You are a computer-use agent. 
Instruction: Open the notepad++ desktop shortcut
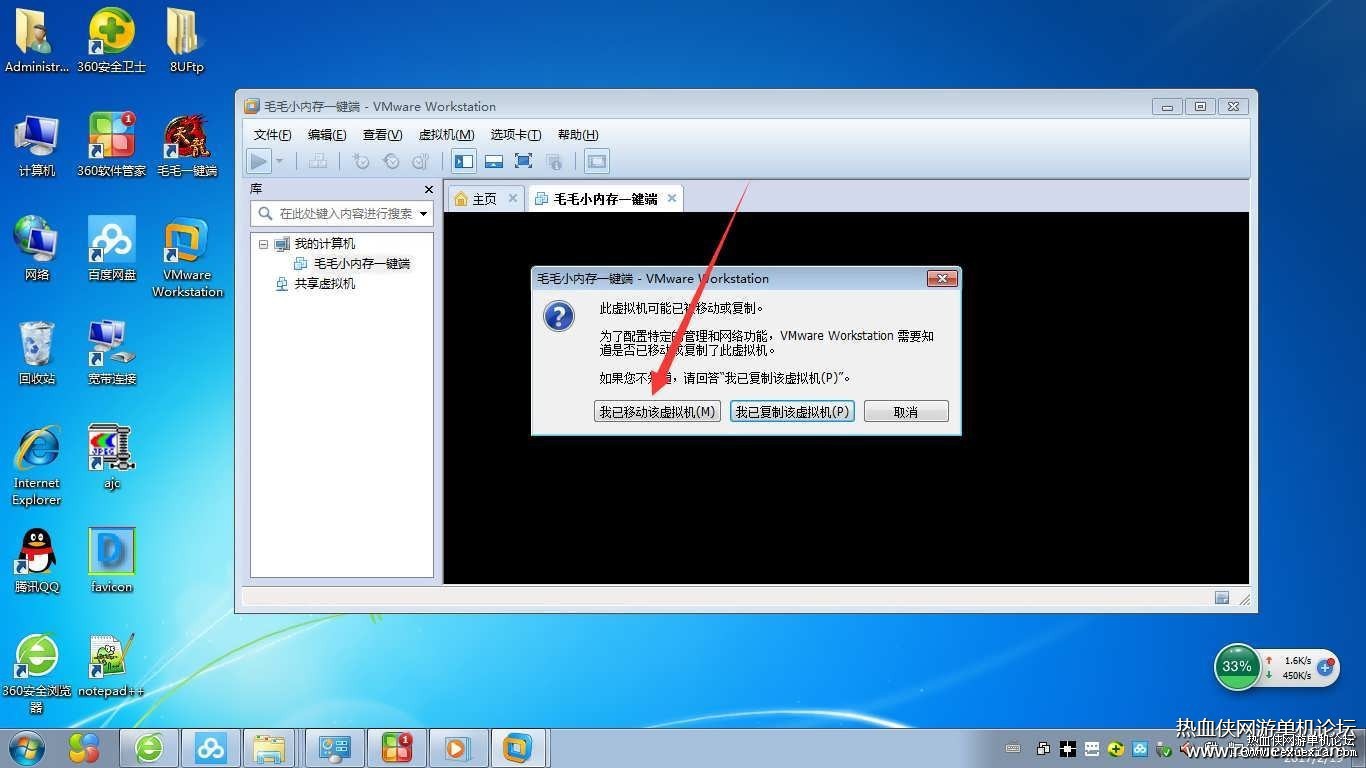point(112,665)
